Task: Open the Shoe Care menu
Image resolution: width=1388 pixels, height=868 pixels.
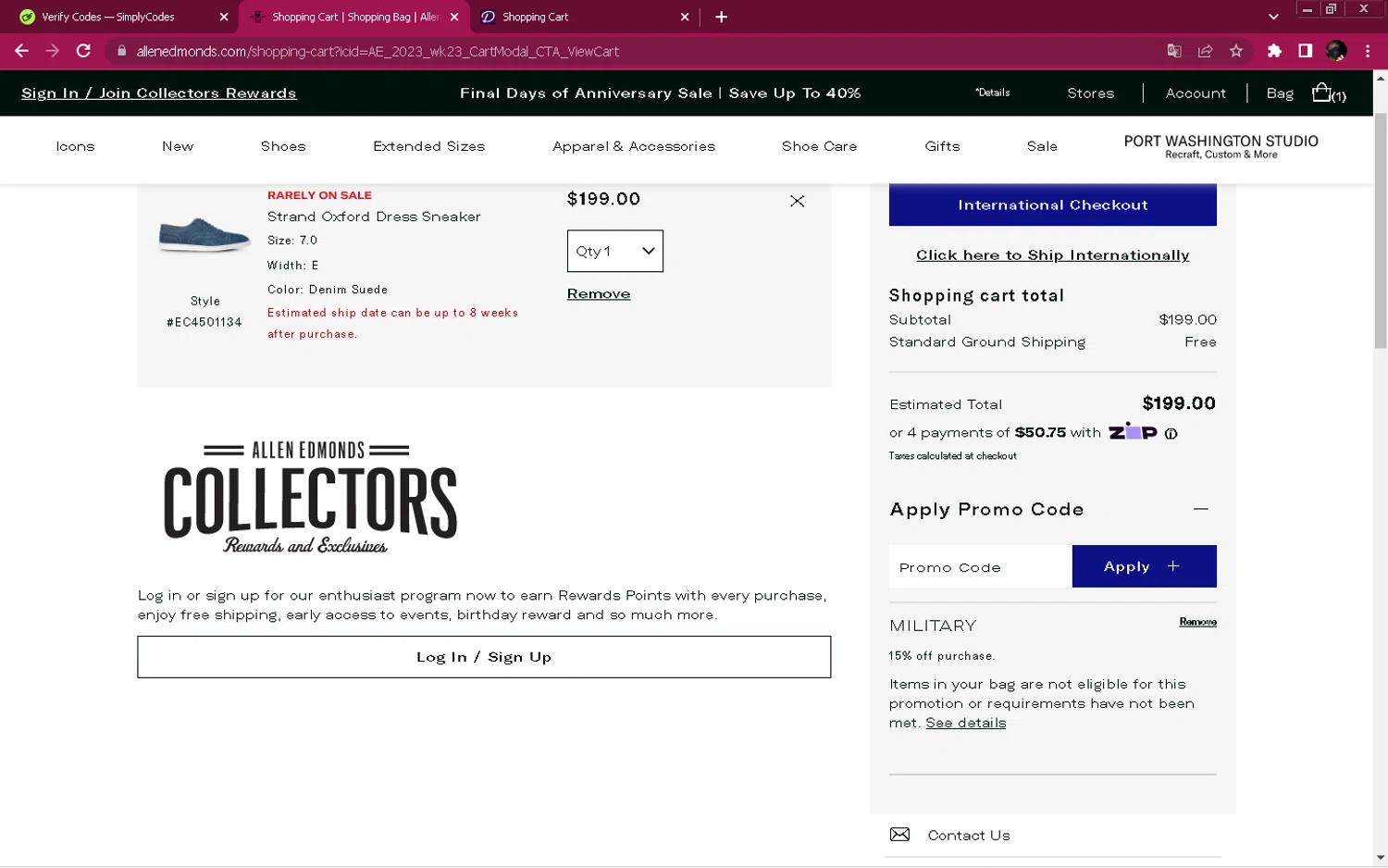Action: pos(820,146)
